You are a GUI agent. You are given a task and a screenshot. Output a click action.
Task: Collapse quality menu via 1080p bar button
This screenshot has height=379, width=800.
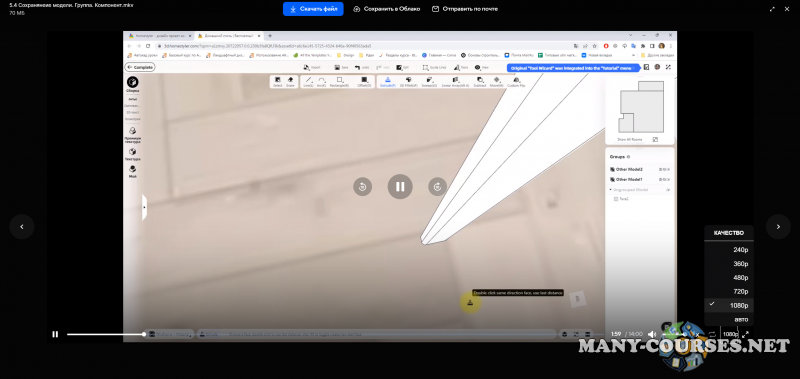tap(730, 334)
